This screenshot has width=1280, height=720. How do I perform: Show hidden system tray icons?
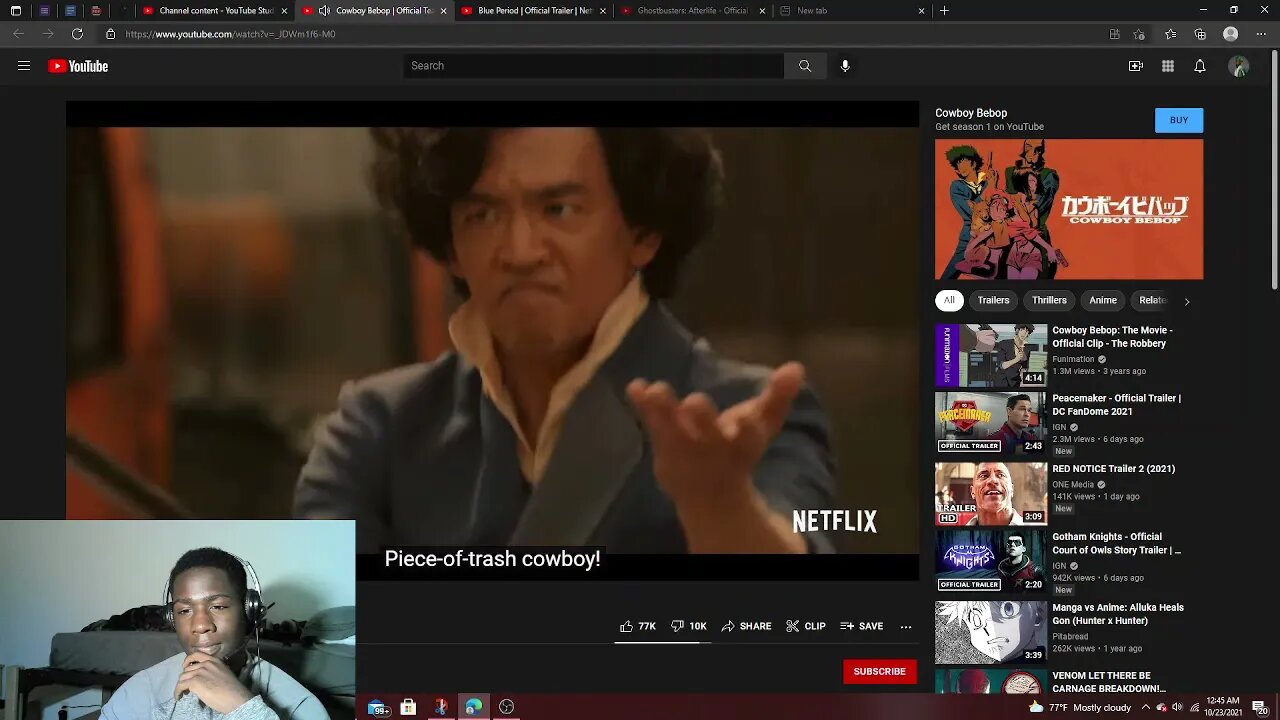pos(1146,708)
